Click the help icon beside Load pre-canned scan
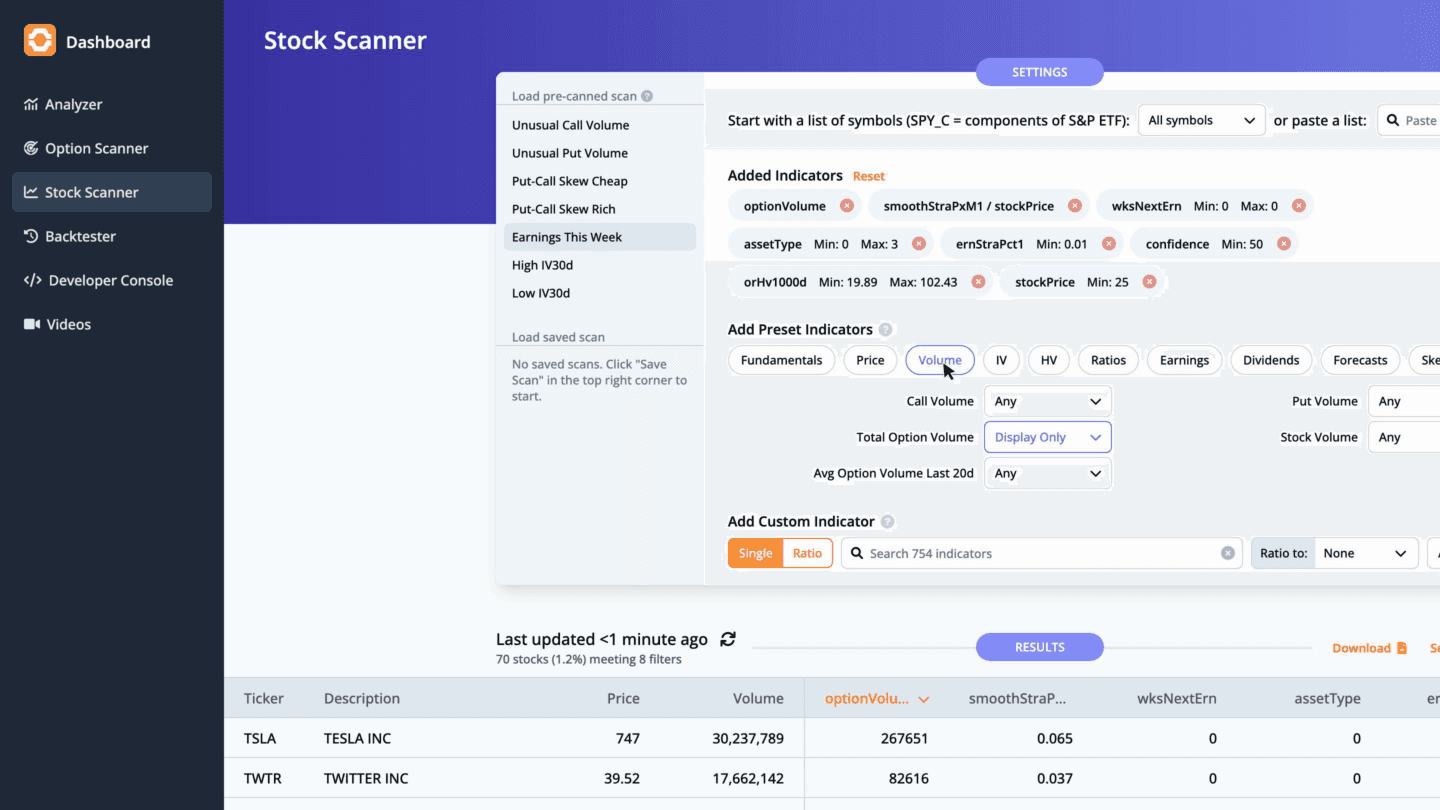The image size is (1440, 810). [647, 96]
